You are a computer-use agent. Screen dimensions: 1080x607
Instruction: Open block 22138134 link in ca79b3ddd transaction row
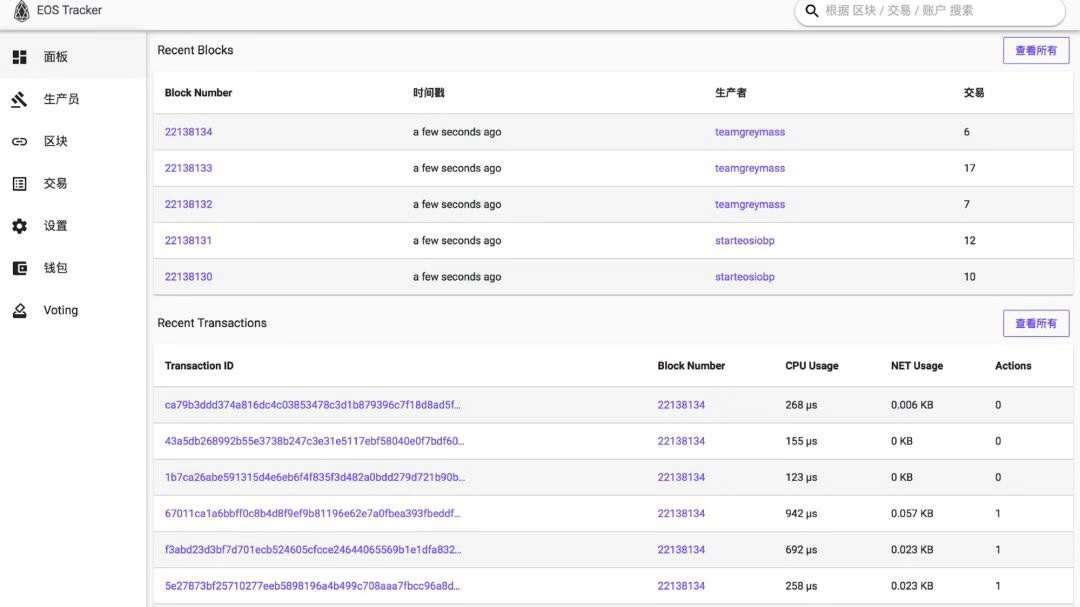pos(681,405)
